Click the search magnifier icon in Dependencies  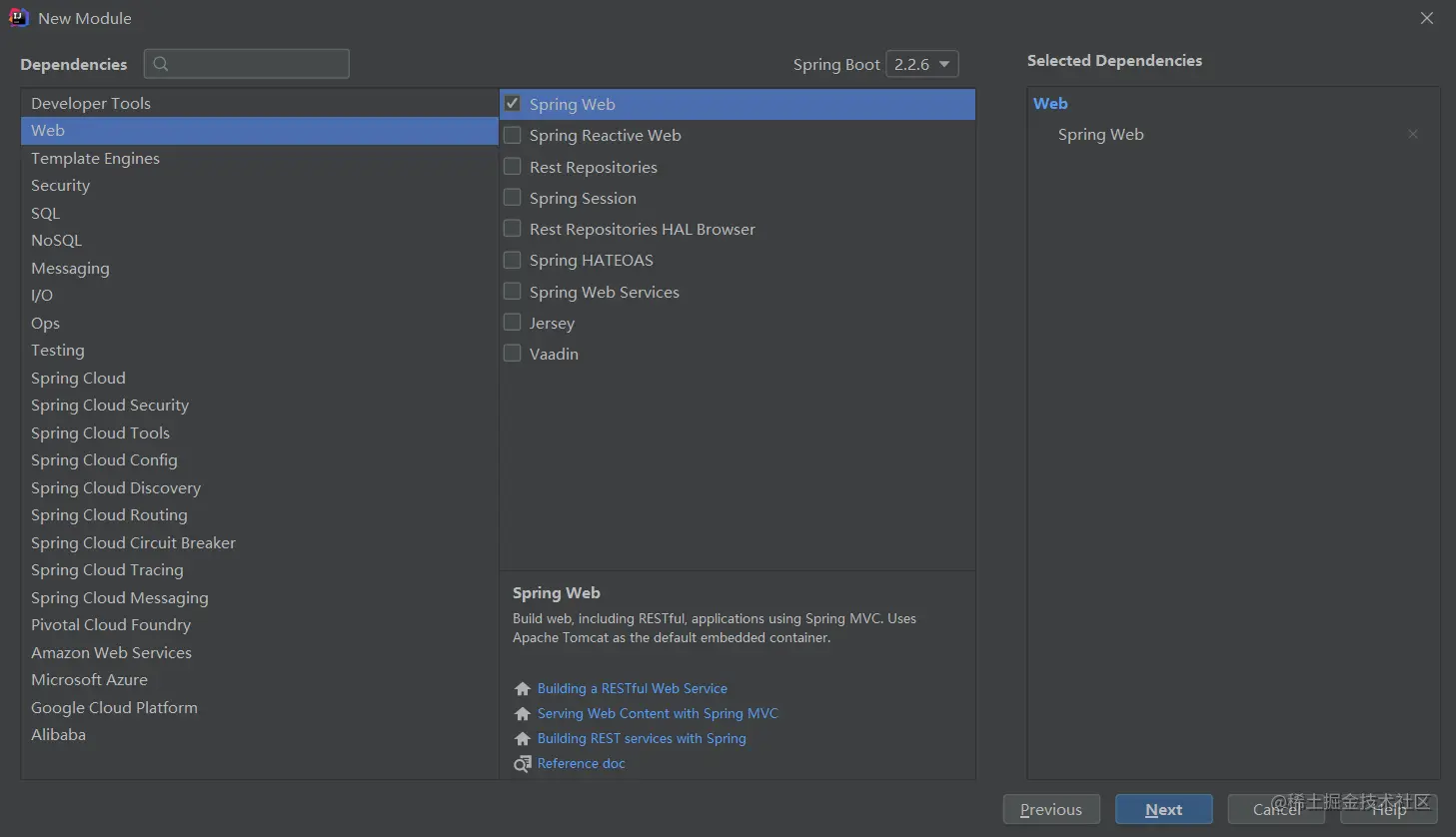point(161,64)
